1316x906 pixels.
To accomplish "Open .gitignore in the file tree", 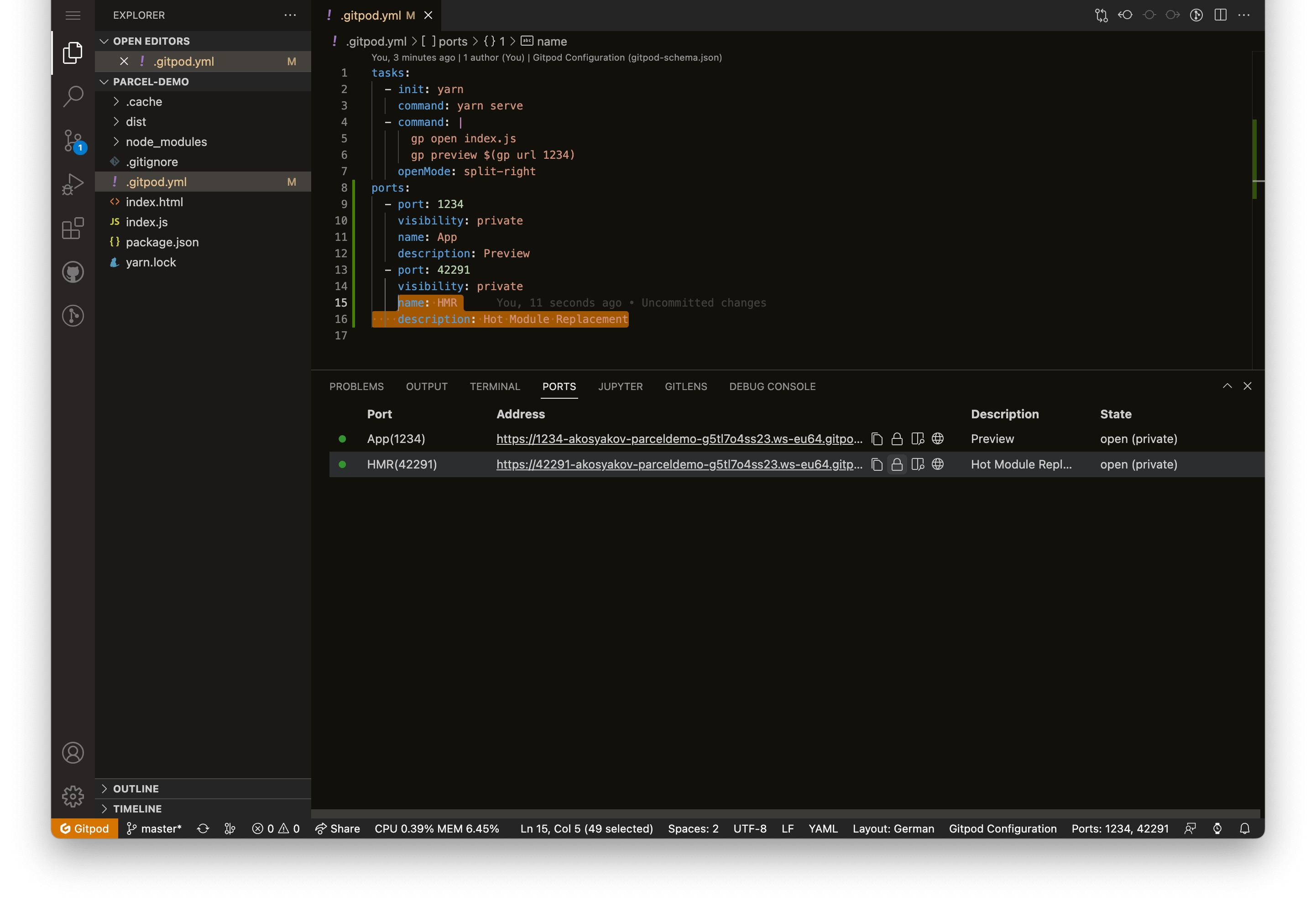I will pyautogui.click(x=203, y=162).
